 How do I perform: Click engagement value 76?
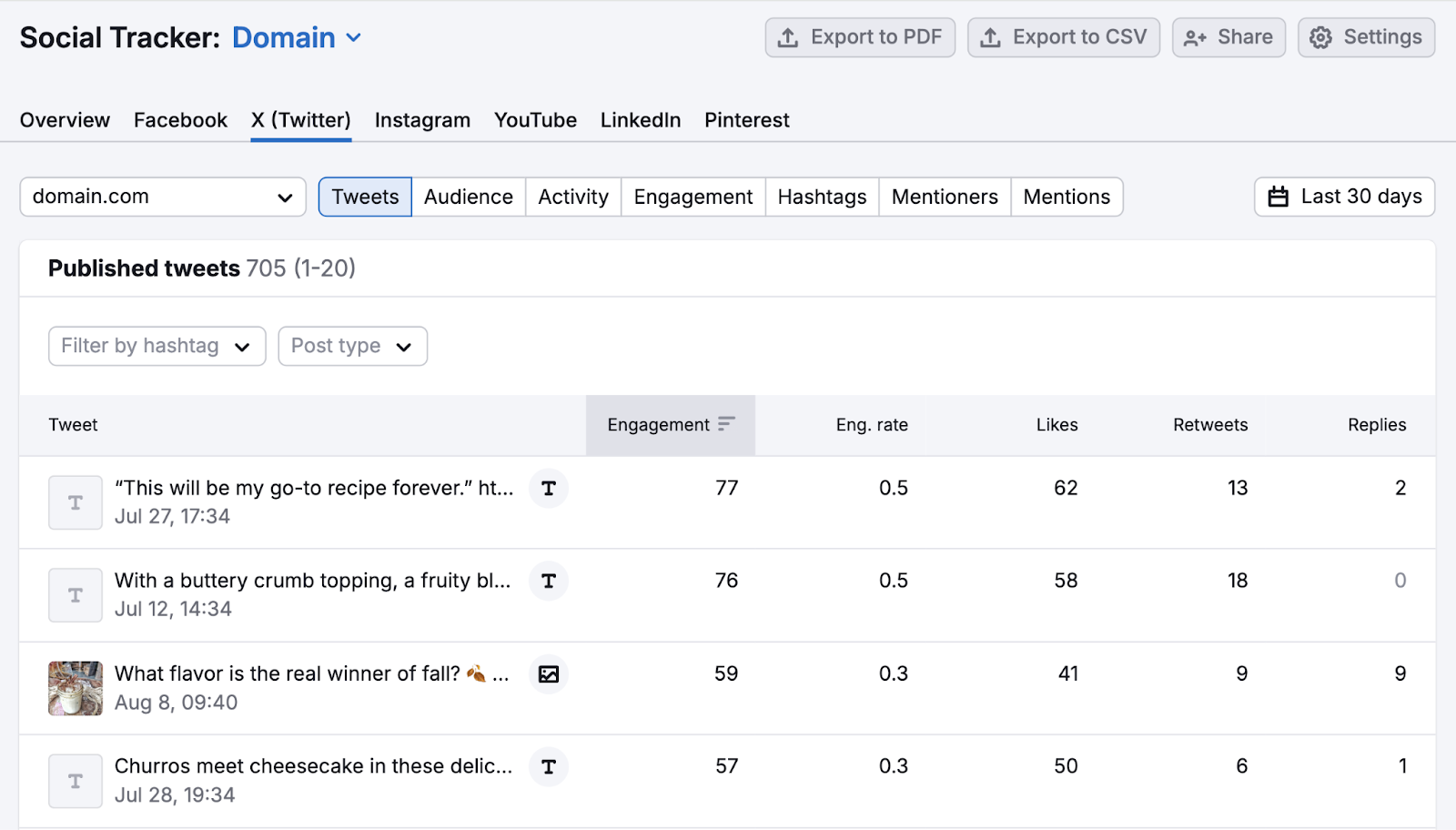point(726,581)
